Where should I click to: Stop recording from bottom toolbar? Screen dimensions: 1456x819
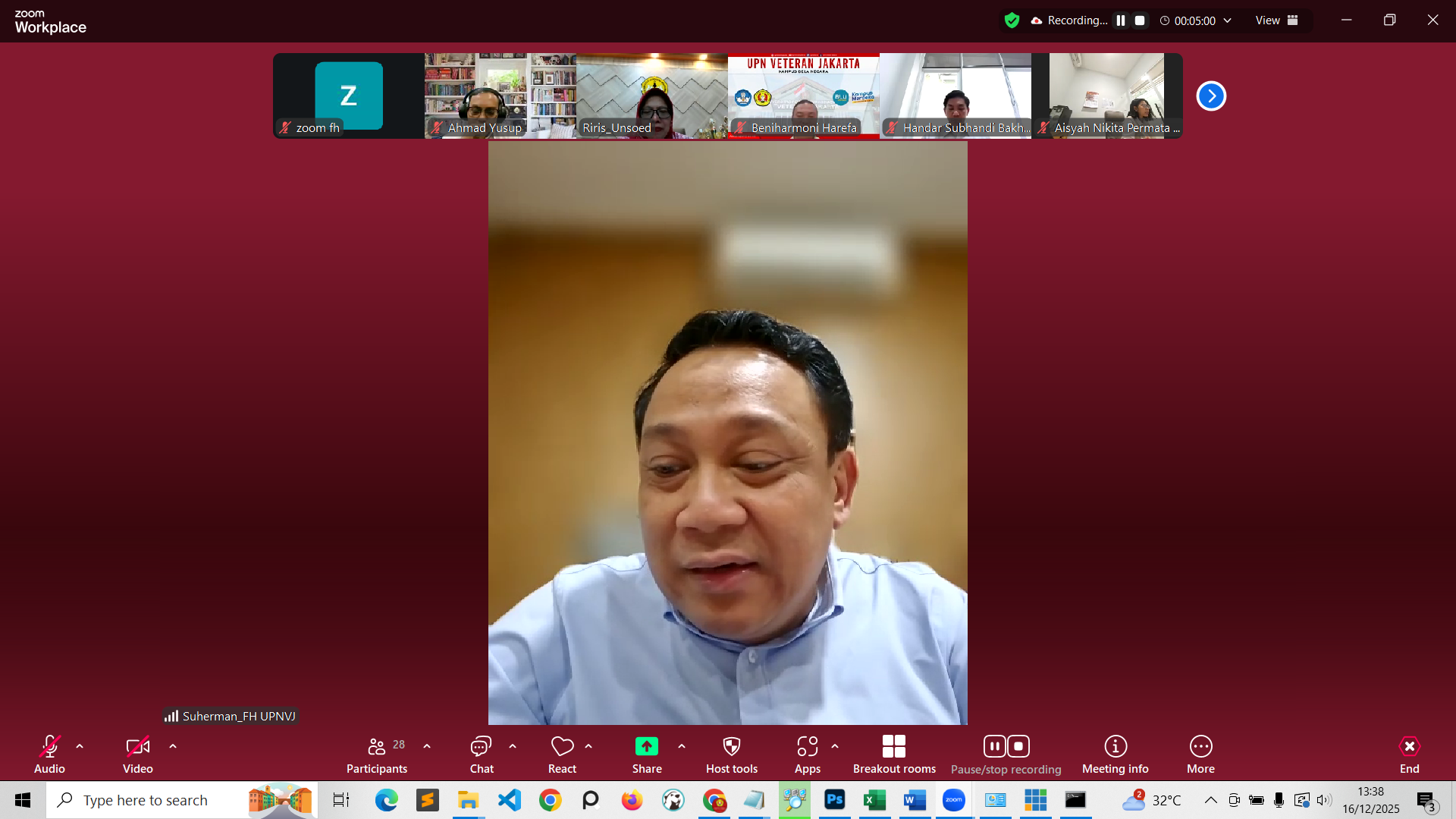pyautogui.click(x=1018, y=746)
